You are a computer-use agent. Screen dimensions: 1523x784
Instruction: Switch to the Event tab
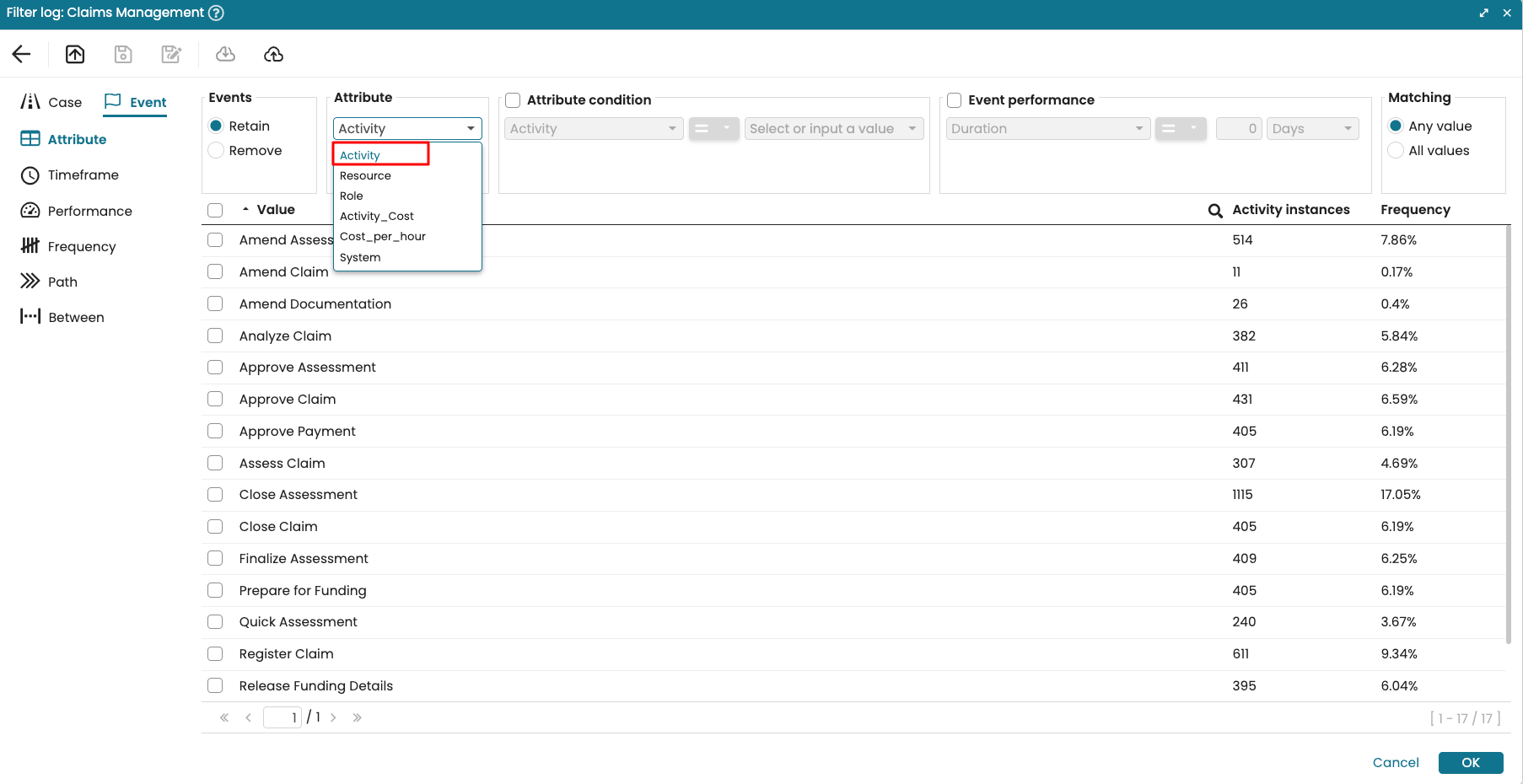(x=136, y=102)
